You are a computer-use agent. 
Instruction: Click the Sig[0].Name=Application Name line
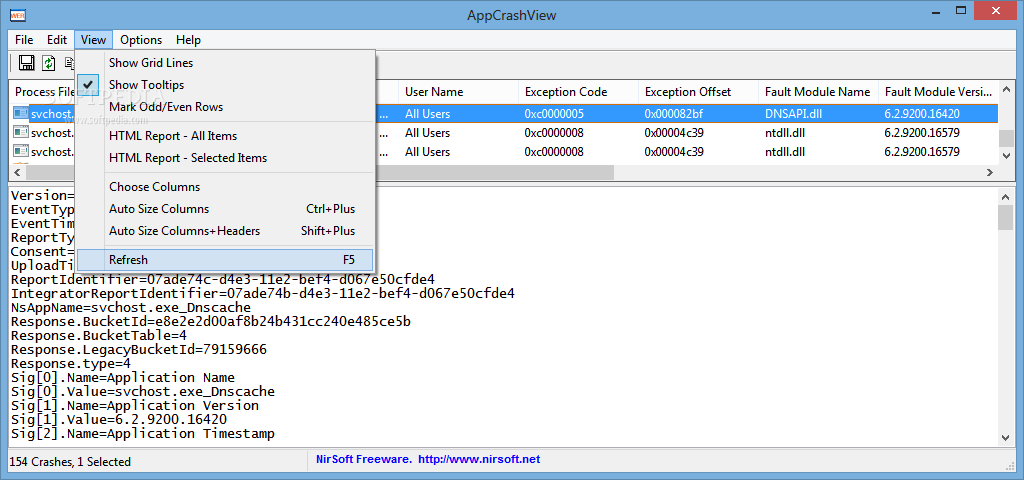[x=123, y=377]
